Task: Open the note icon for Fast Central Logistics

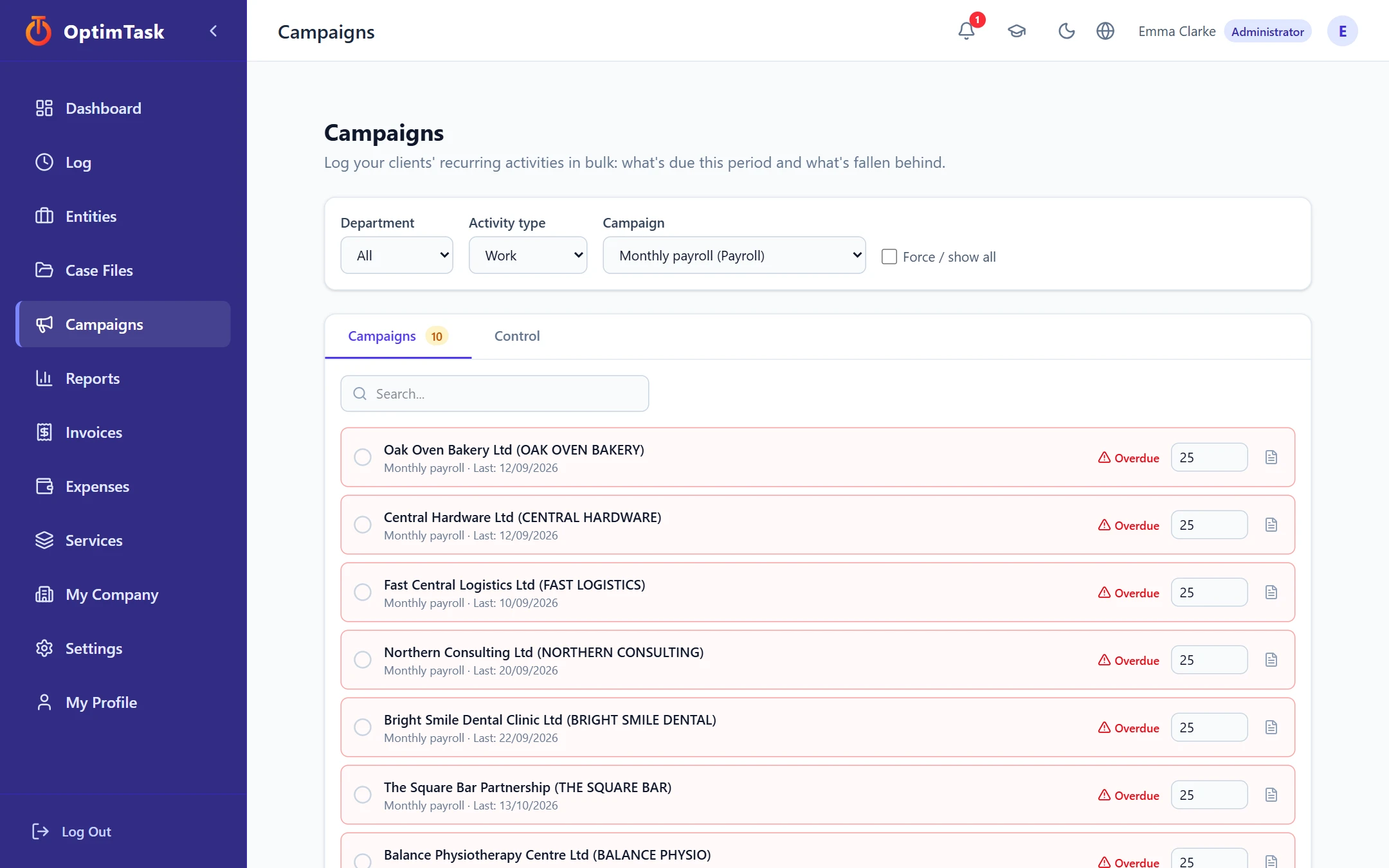Action: point(1271,592)
